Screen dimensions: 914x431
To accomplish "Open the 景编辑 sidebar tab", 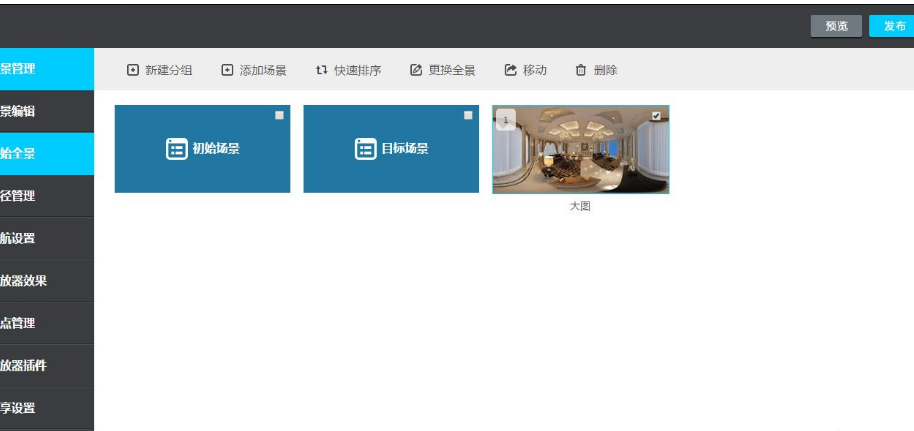I will click(47, 111).
